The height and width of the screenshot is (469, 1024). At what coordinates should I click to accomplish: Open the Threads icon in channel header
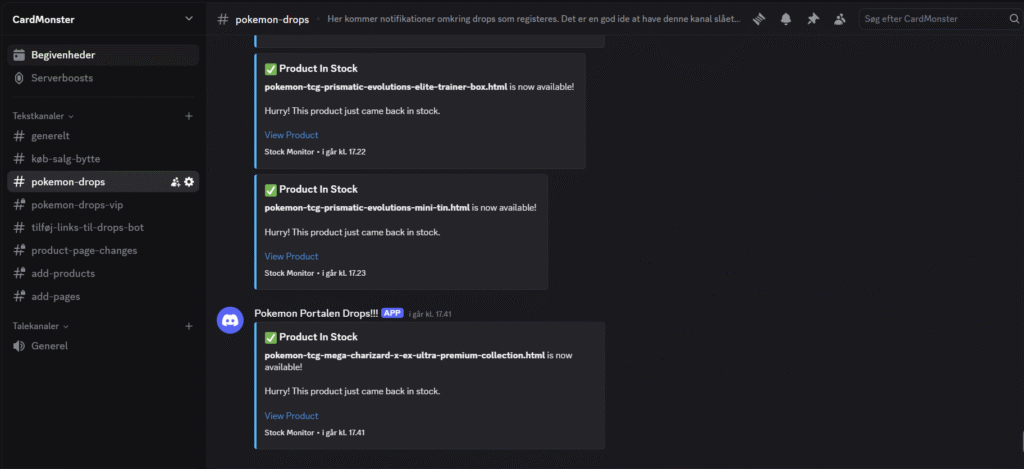[759, 19]
